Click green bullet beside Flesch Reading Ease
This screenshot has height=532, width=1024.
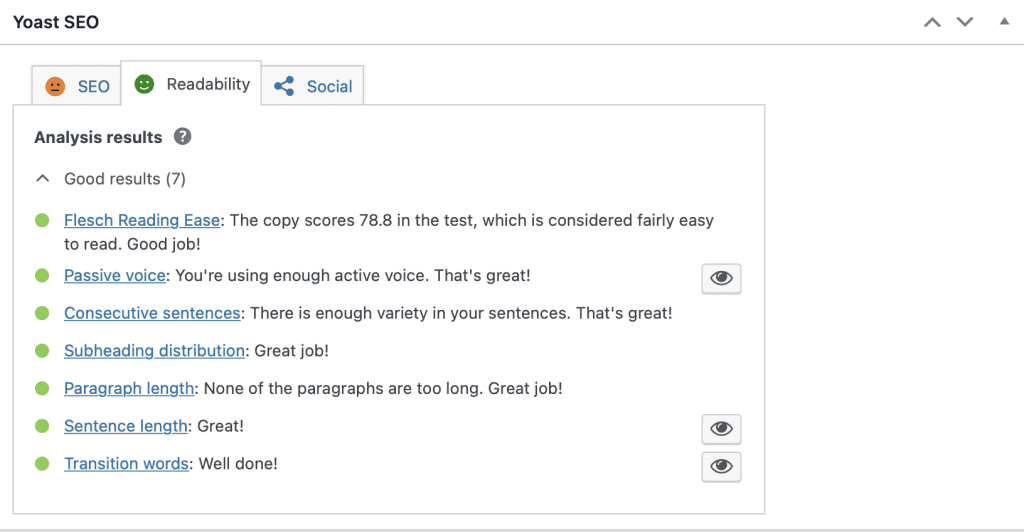[42, 221]
